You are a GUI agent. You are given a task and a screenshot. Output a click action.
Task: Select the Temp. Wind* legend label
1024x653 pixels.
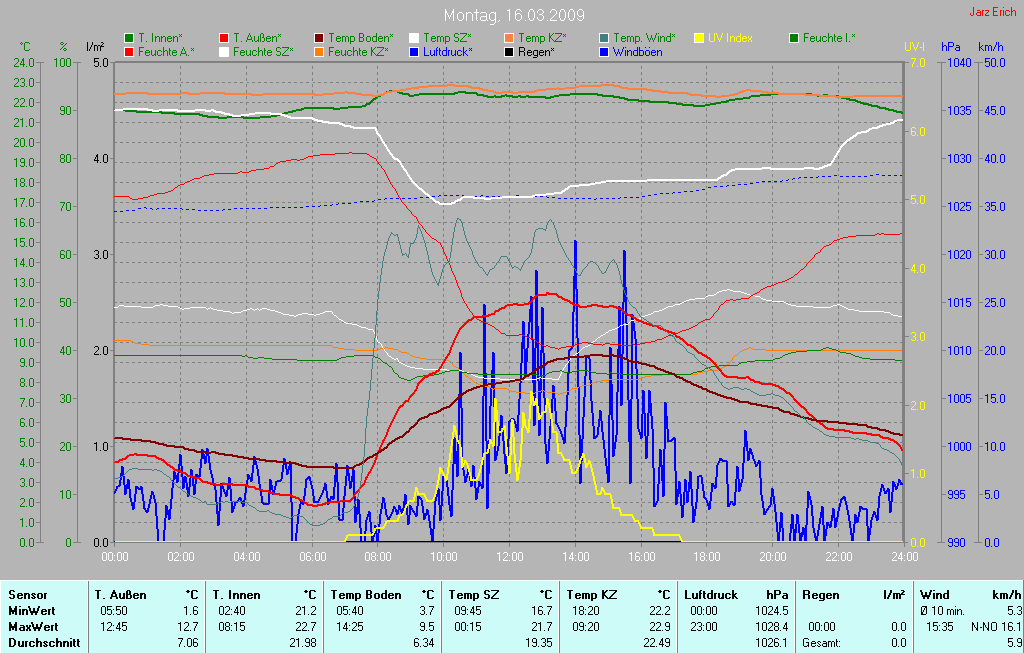pyautogui.click(x=644, y=39)
